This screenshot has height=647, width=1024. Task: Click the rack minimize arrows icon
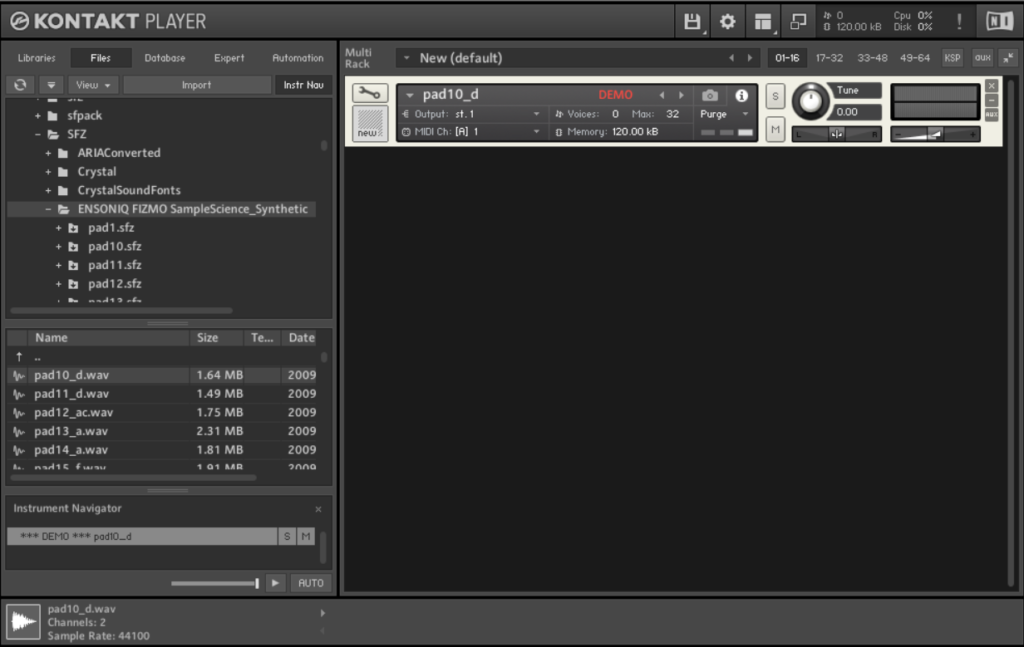(x=1009, y=58)
